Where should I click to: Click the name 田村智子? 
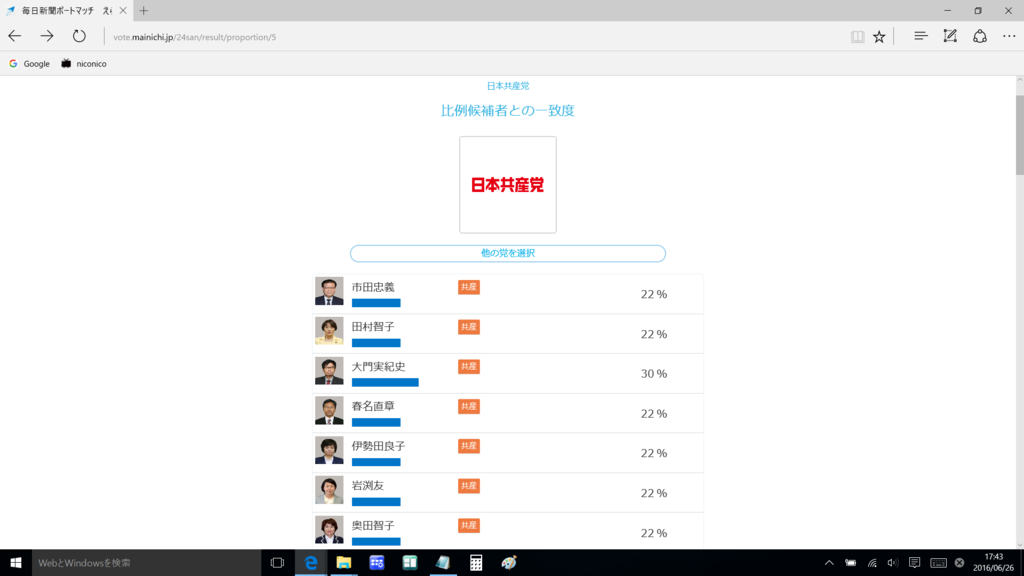[373, 327]
